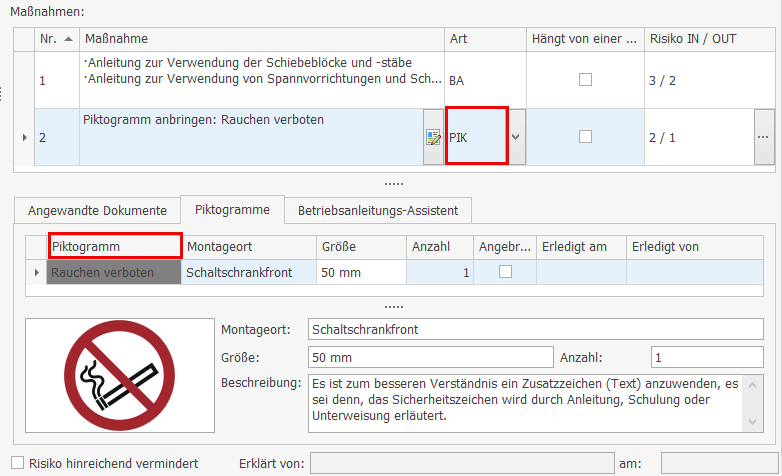Select the row marker of the Rauchen verboten pictogram
The image size is (782, 476).
click(37, 272)
